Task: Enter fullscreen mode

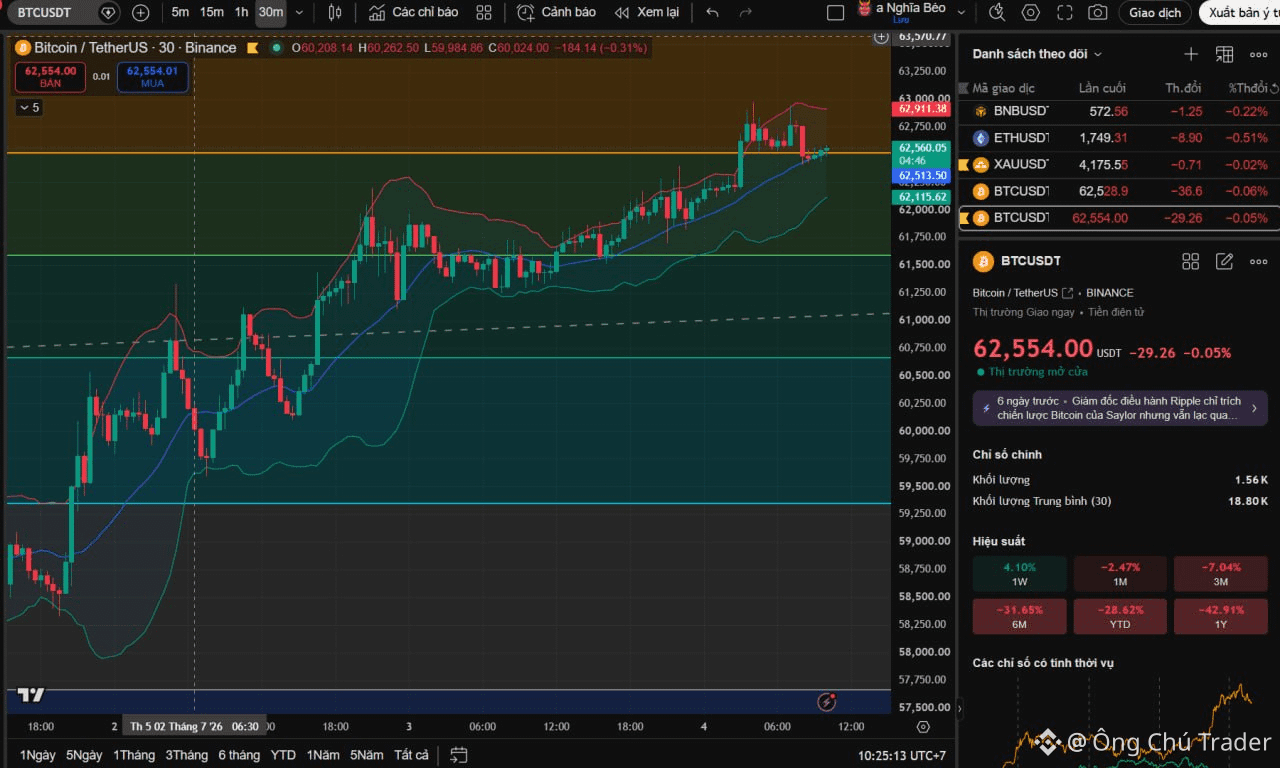Action: coord(1065,12)
